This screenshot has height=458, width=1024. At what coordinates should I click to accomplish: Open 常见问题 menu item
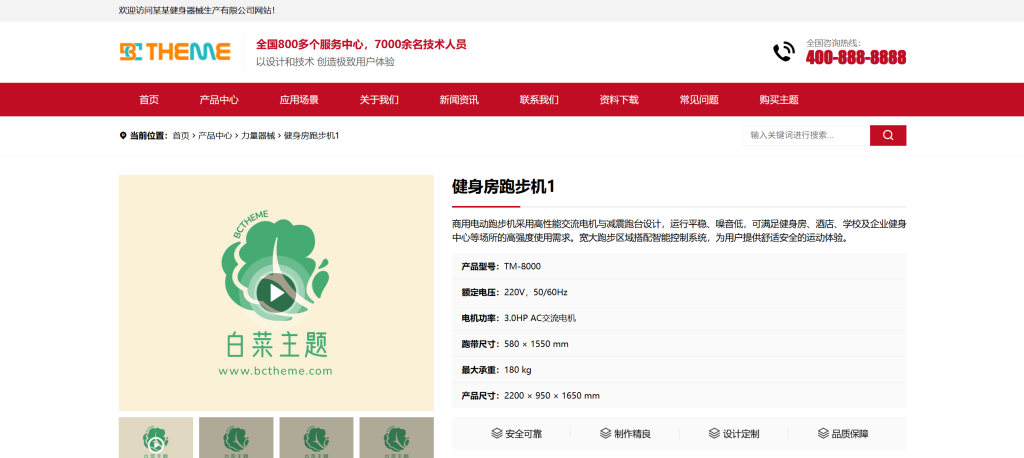[x=699, y=100]
